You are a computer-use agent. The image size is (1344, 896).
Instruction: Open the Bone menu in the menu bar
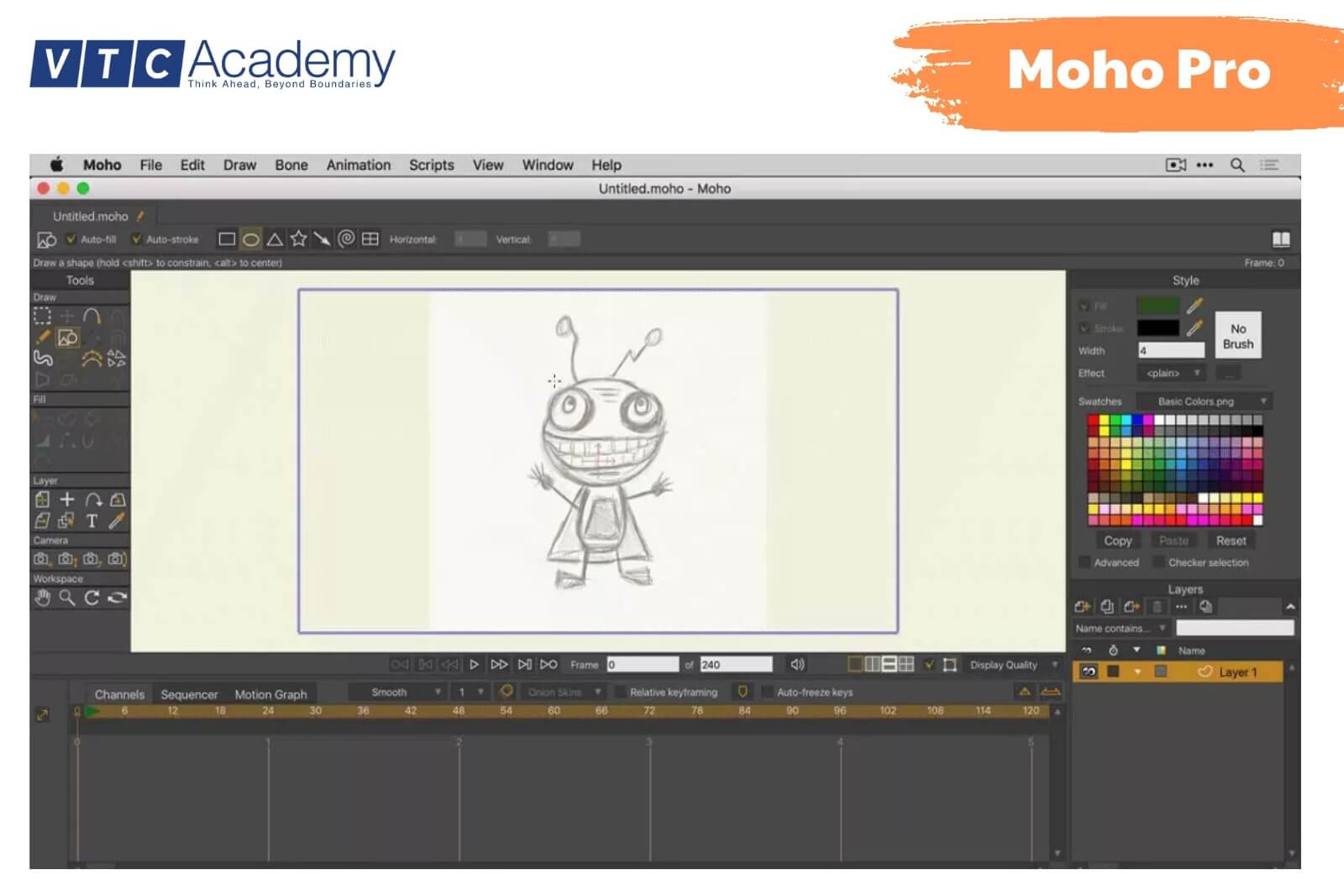coord(291,165)
